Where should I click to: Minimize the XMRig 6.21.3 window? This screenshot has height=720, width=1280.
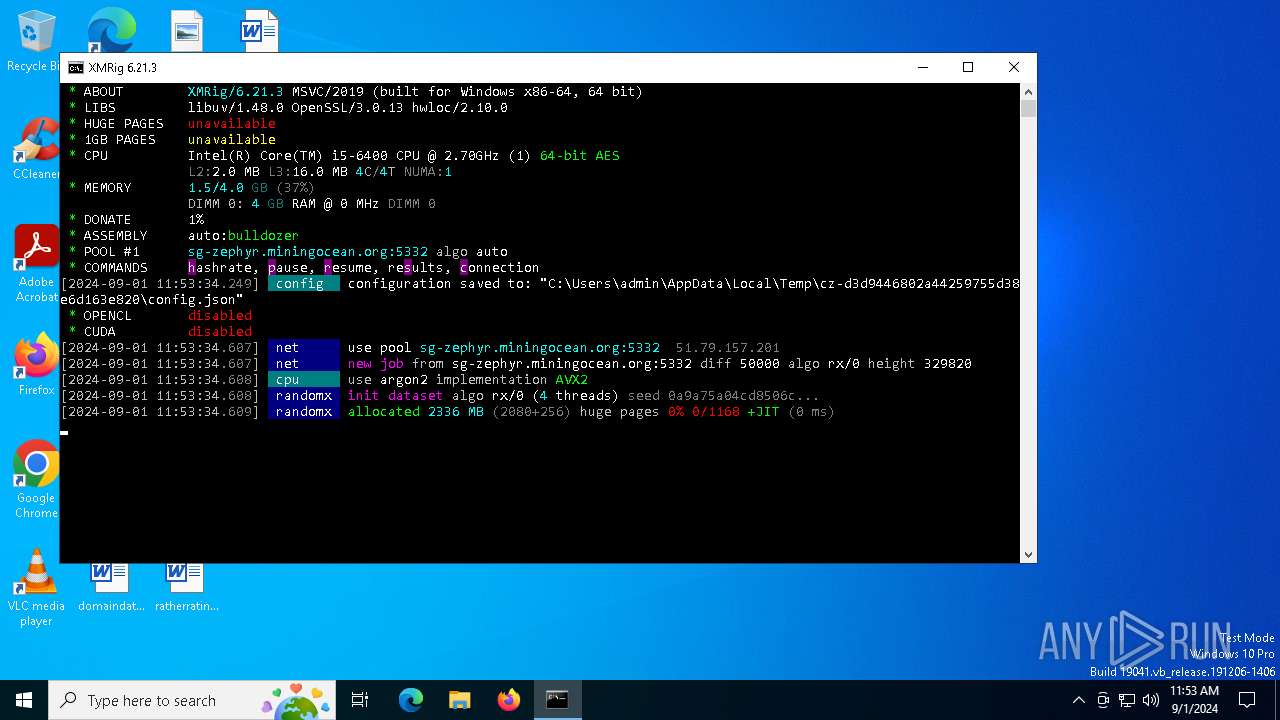(921, 67)
